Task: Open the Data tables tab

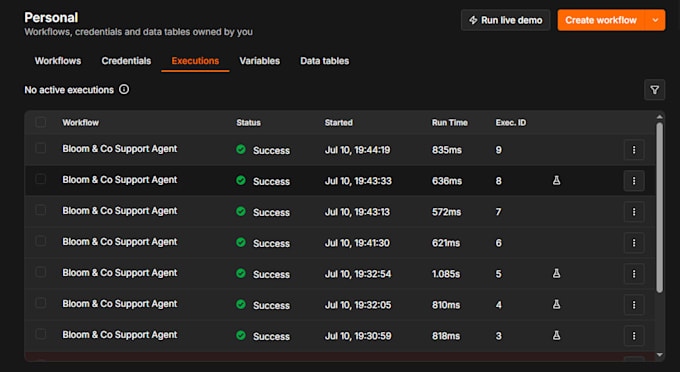Action: click(x=324, y=61)
